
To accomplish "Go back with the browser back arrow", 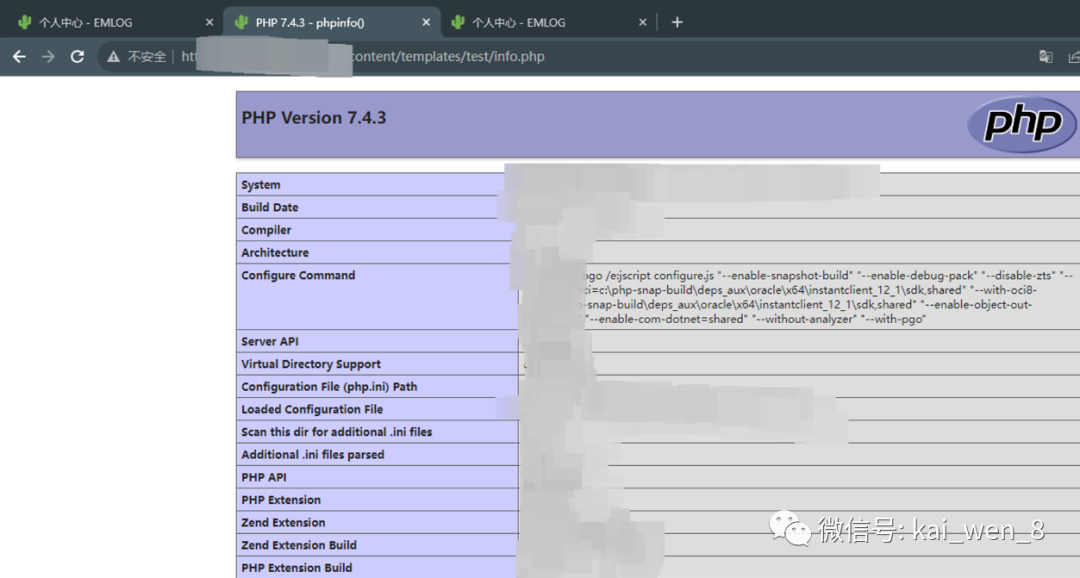I will point(19,56).
